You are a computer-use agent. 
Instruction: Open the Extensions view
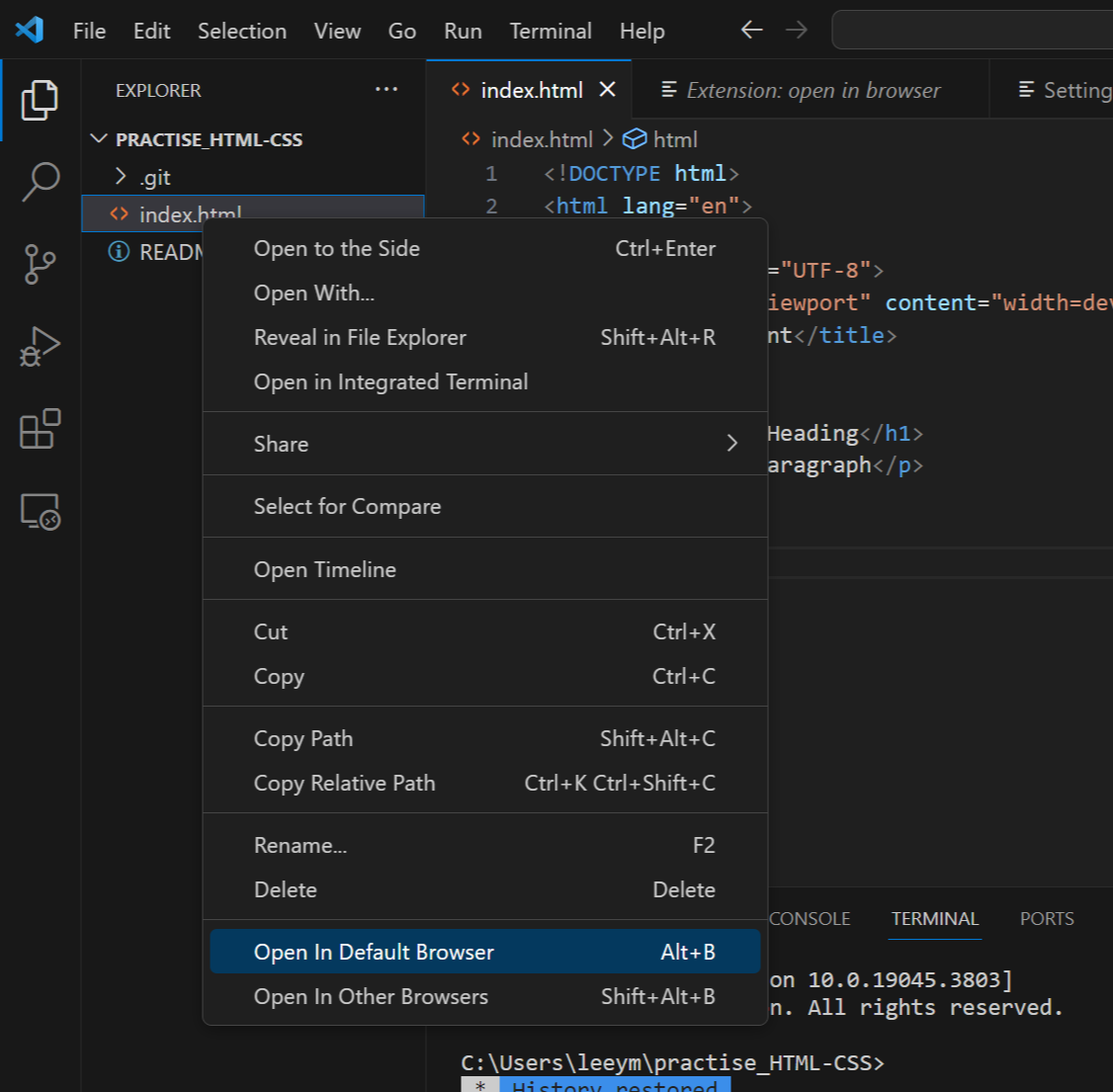coord(40,428)
